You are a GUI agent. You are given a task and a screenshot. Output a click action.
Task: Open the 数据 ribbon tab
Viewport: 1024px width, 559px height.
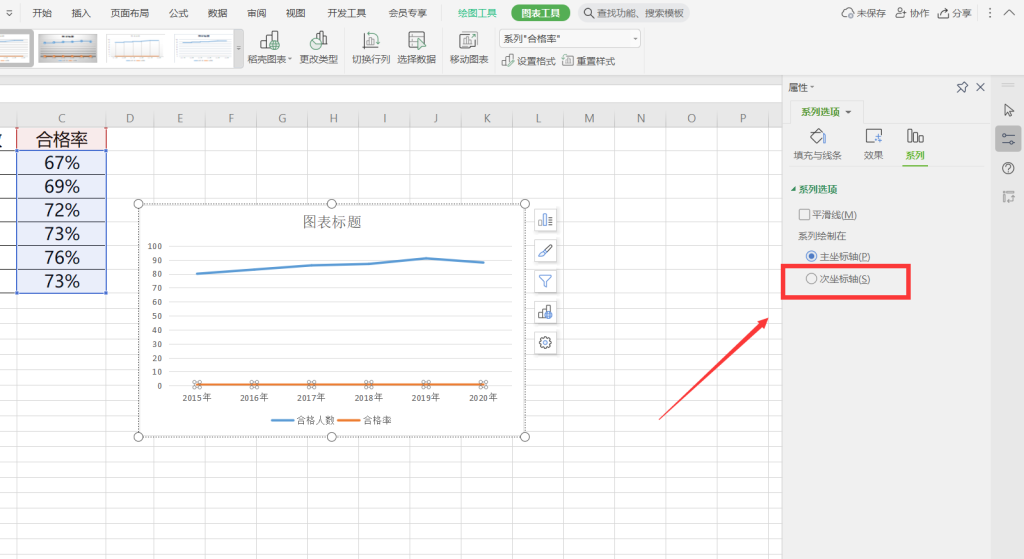pyautogui.click(x=217, y=13)
